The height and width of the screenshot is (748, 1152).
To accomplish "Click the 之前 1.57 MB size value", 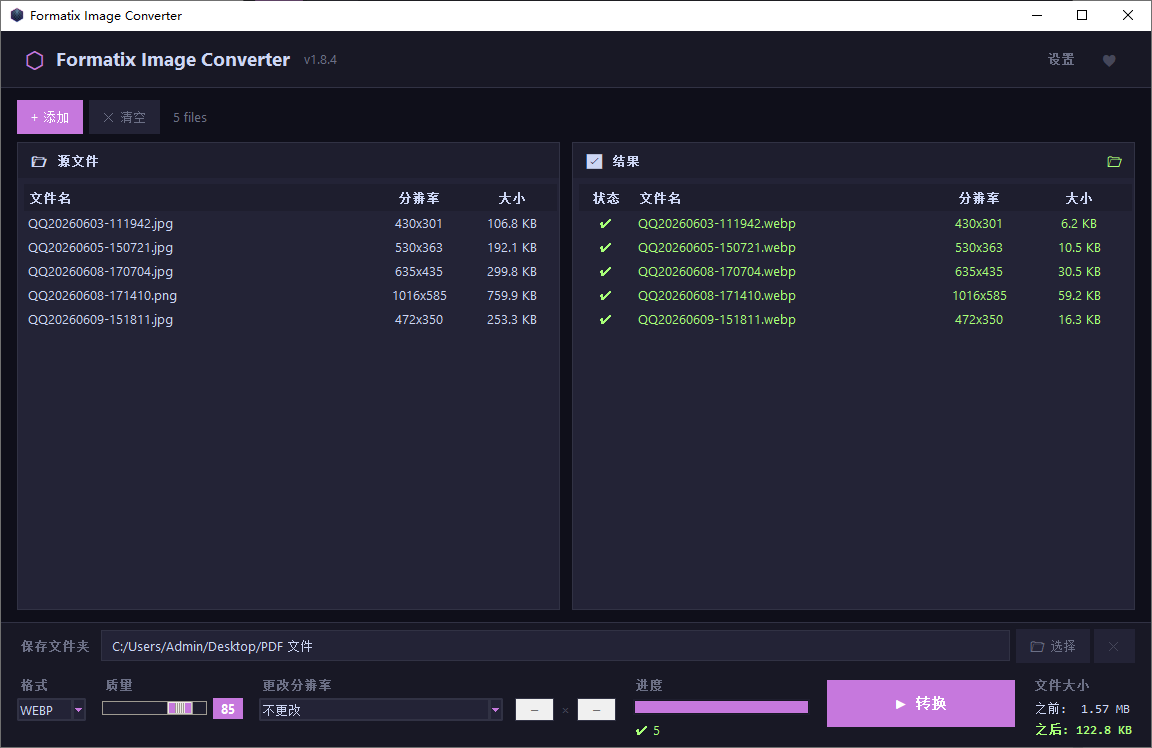I will (1104, 709).
